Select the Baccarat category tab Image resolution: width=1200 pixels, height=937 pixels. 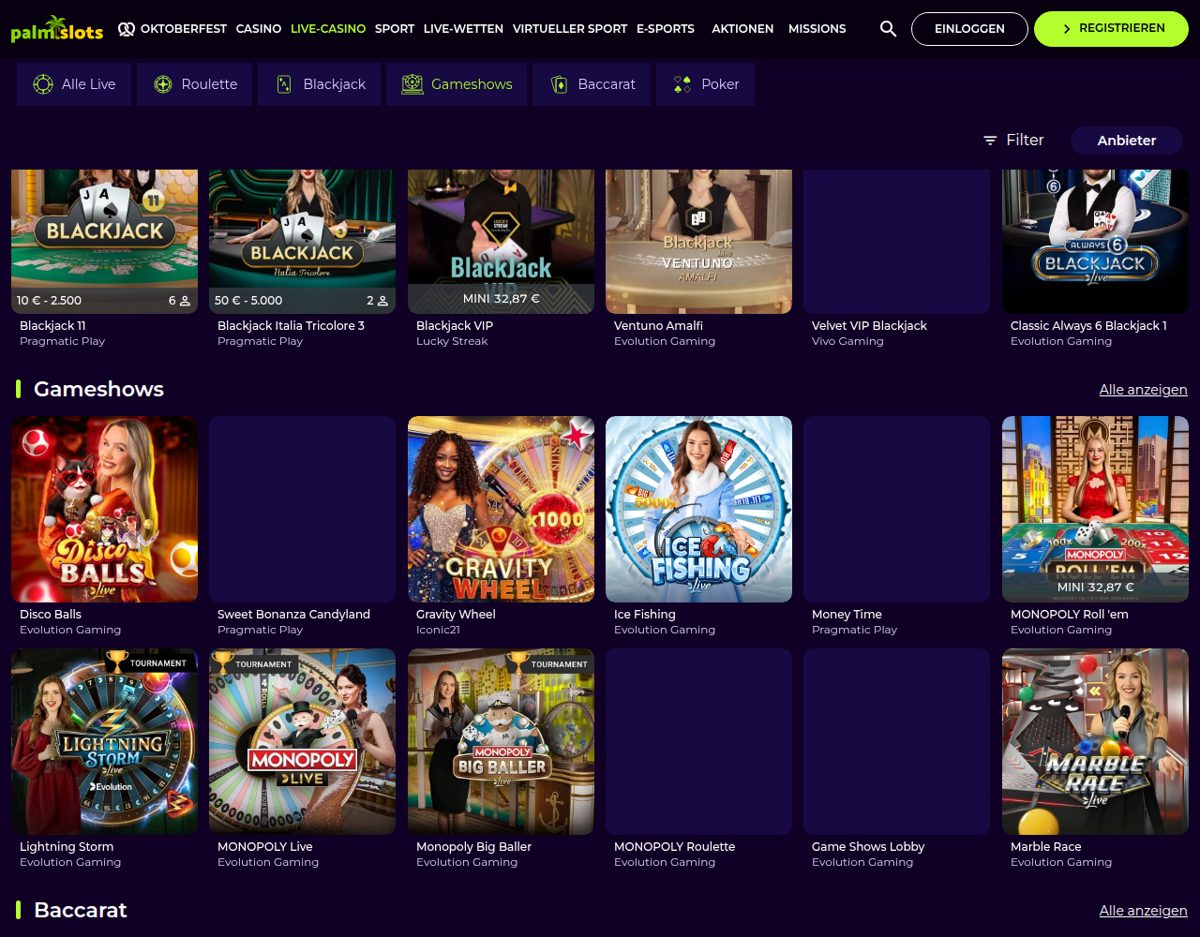click(x=591, y=84)
